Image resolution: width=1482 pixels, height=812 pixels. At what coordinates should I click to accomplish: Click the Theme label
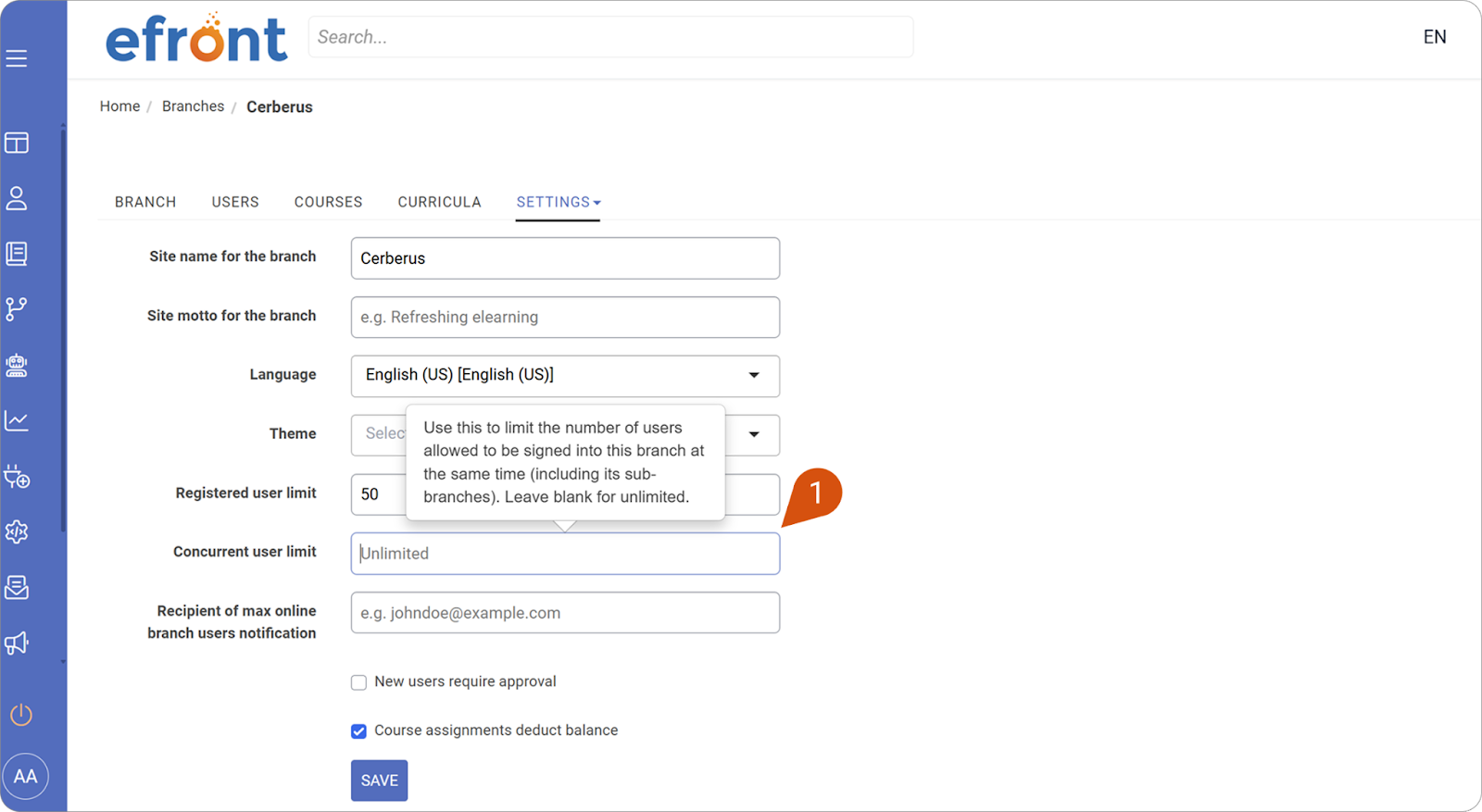tap(293, 433)
